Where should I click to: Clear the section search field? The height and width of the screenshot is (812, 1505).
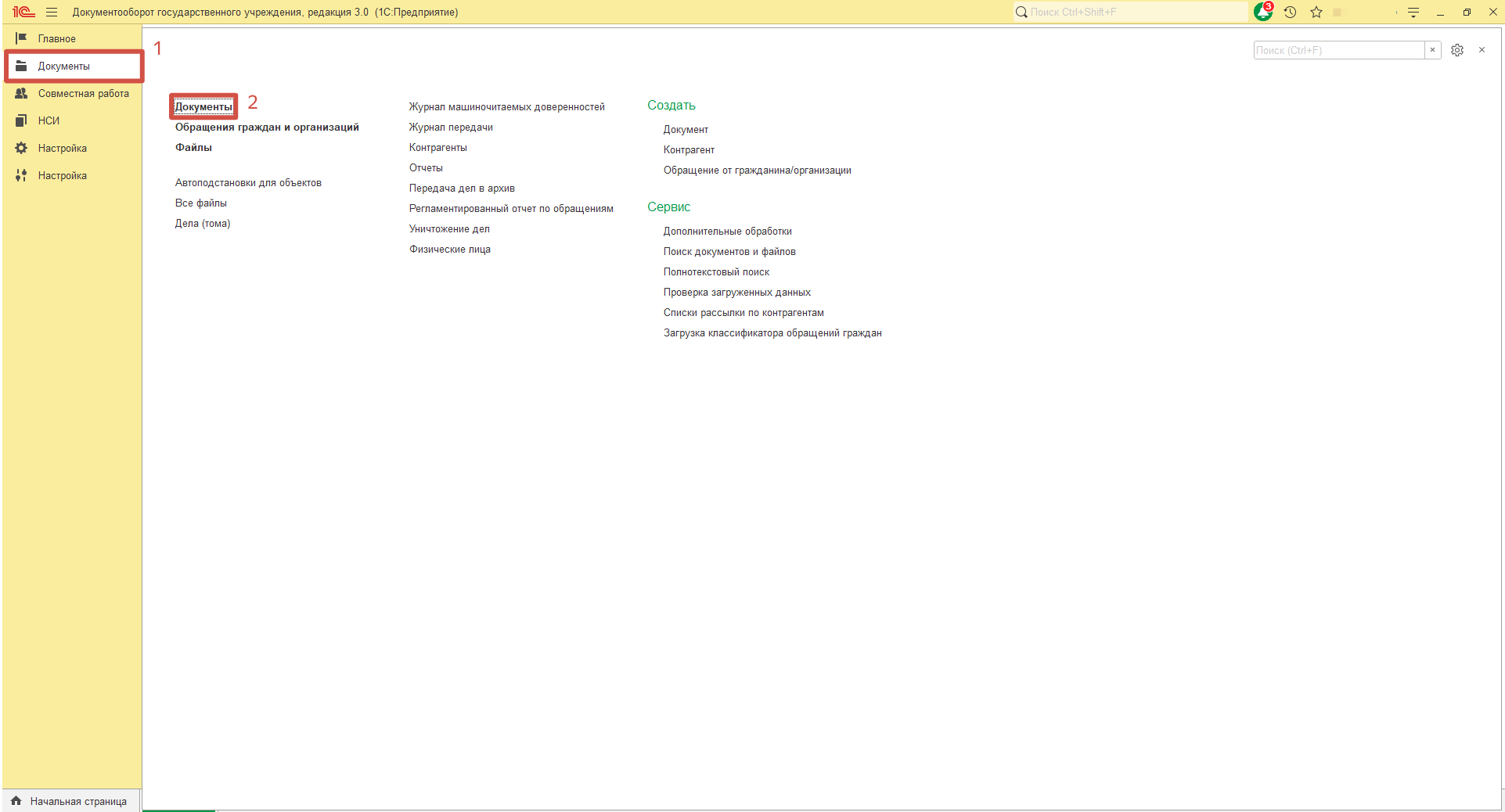pyautogui.click(x=1432, y=50)
